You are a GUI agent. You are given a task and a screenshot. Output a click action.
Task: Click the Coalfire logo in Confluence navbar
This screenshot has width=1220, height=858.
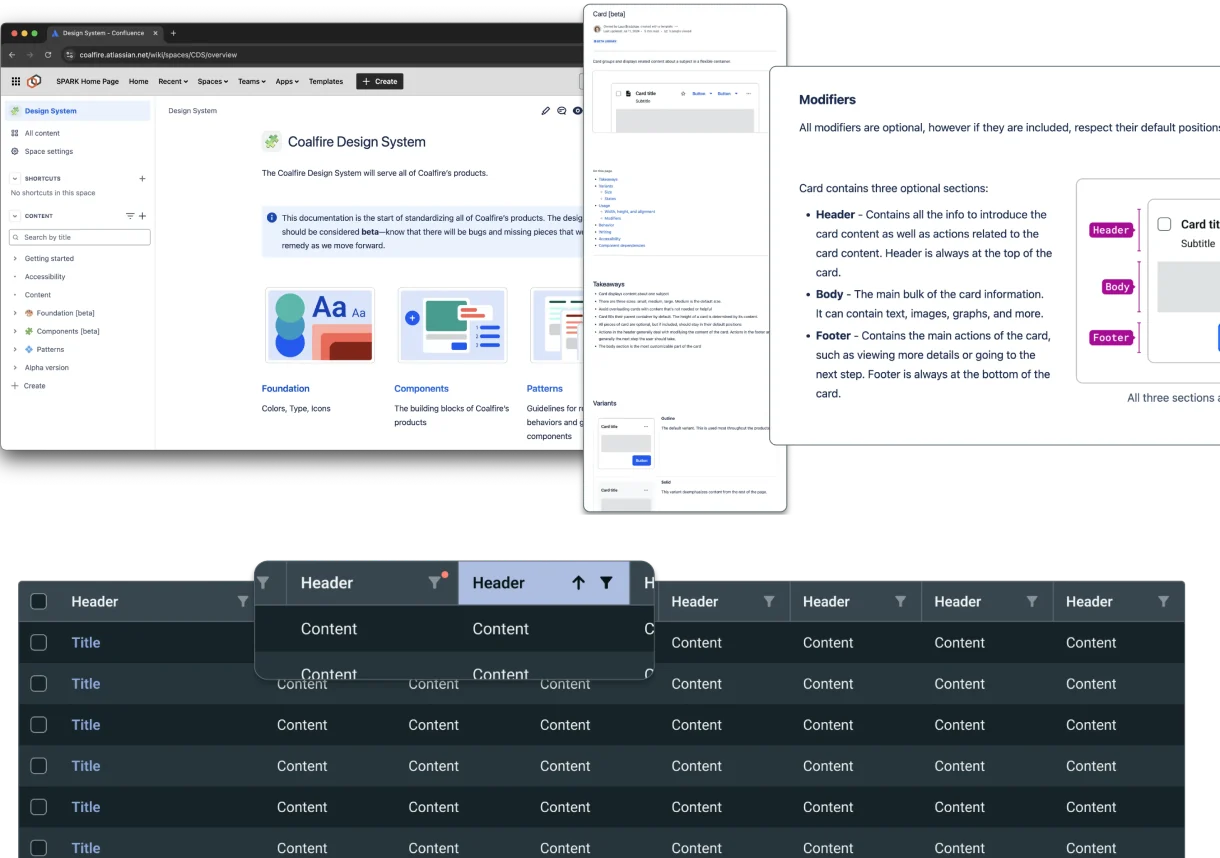pos(34,82)
